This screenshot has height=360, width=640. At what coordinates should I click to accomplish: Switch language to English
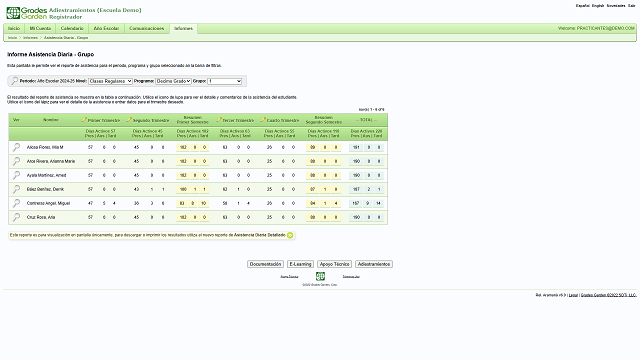[x=598, y=6]
